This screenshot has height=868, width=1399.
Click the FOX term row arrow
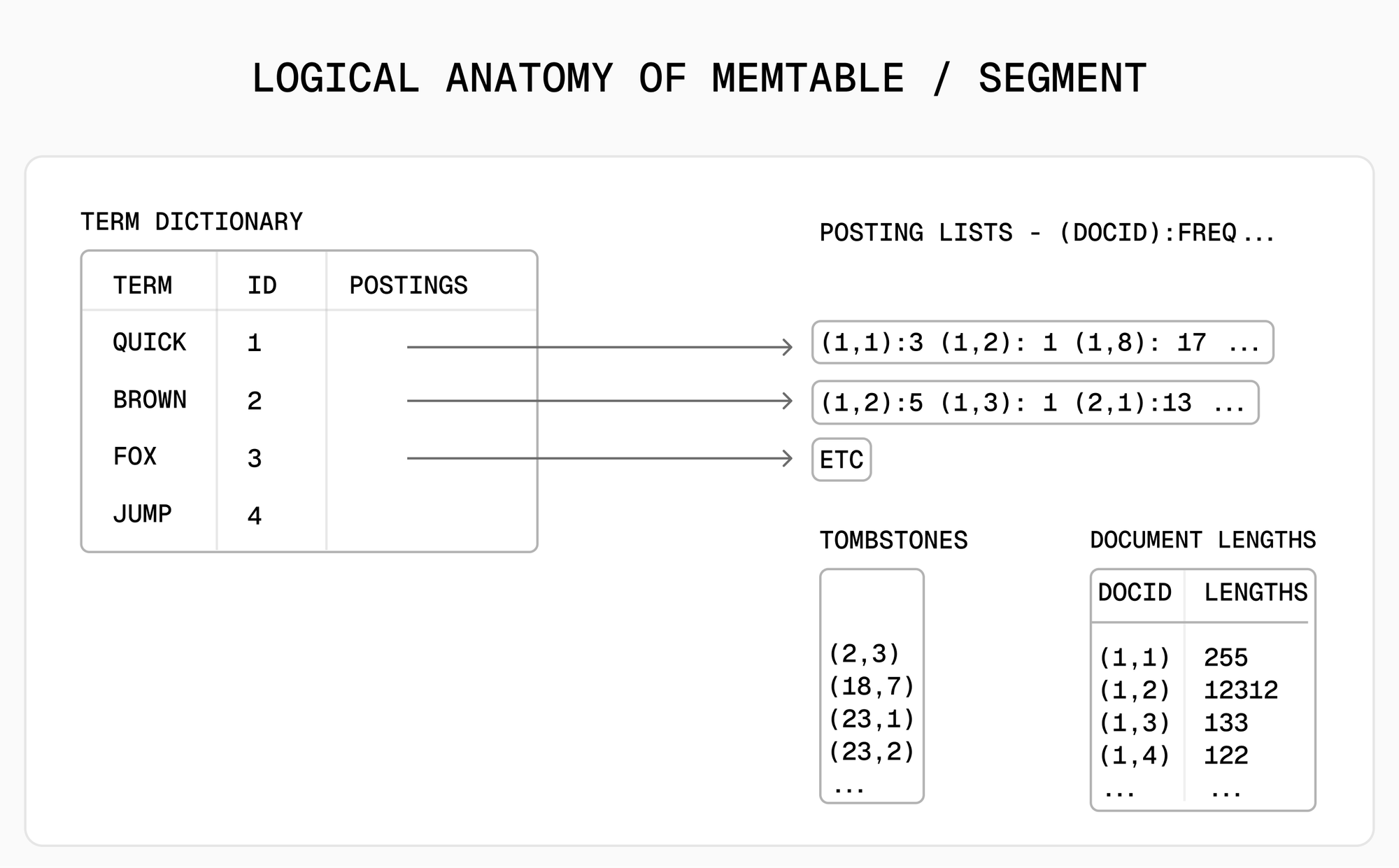[x=599, y=459]
